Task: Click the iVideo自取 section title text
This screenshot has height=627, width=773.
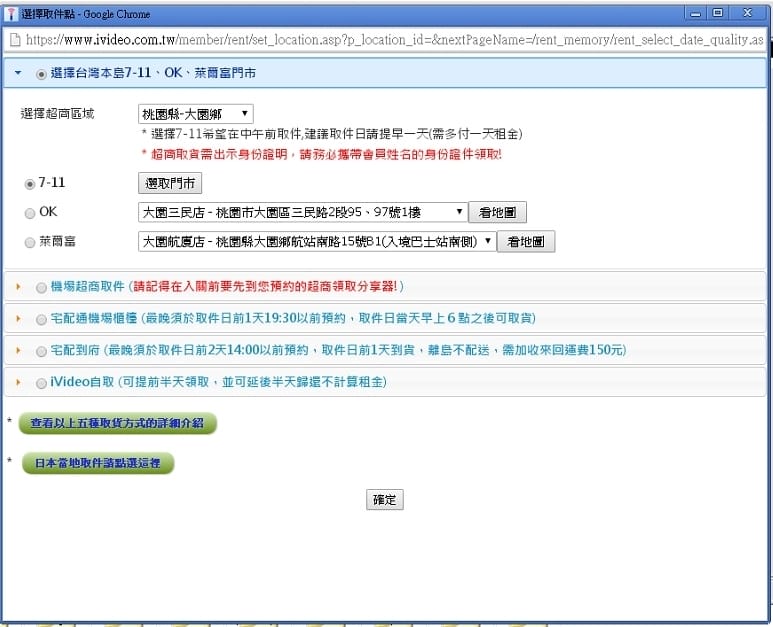Action: (x=218, y=382)
